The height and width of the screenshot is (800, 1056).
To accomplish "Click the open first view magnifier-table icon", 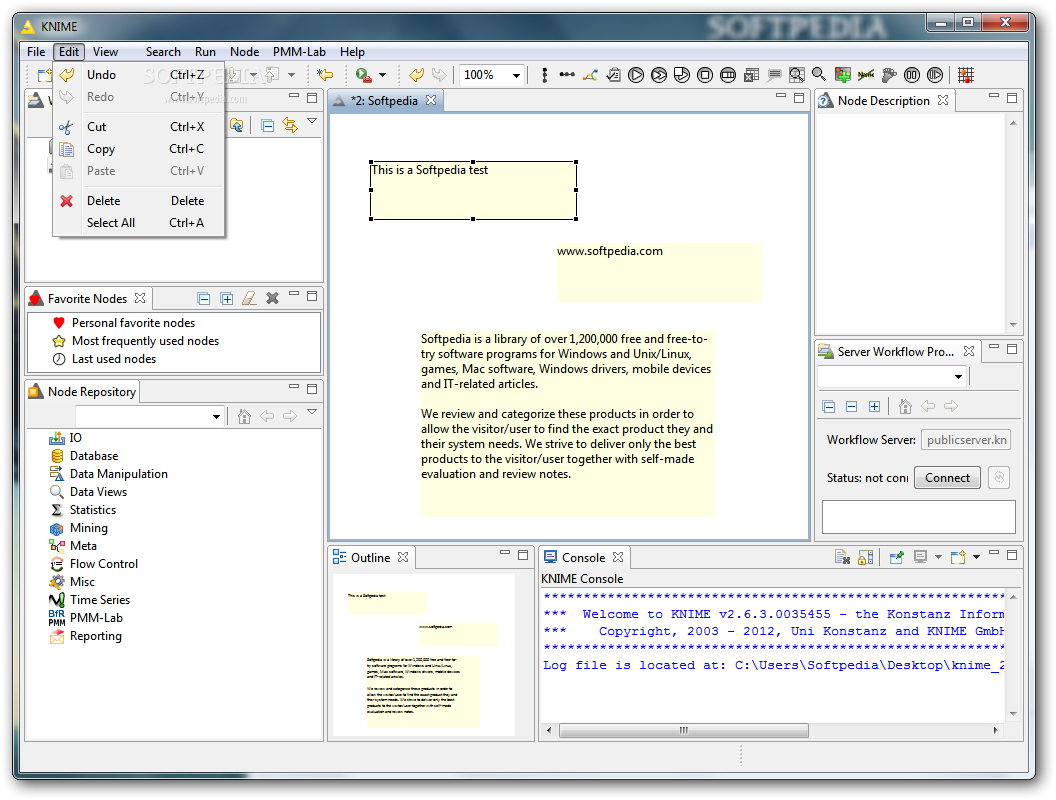I will 797,75.
